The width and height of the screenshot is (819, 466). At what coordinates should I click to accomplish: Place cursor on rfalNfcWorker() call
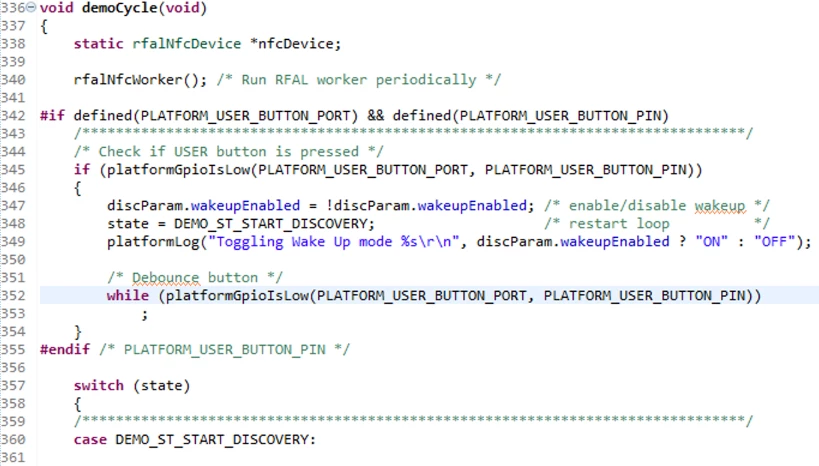[x=140, y=80]
